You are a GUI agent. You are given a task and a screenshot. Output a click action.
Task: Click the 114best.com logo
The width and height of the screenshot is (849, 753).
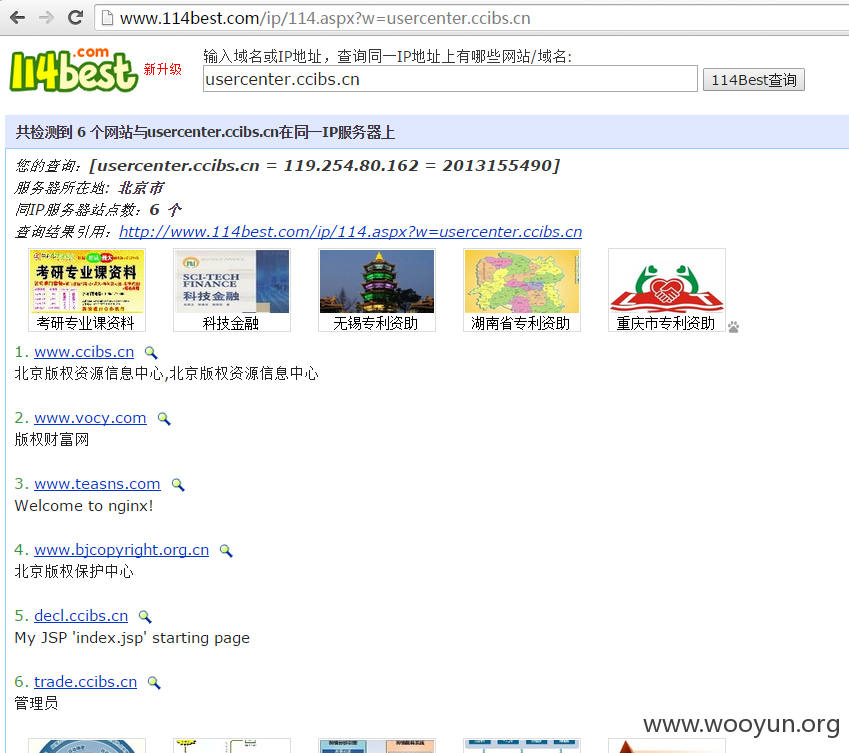coord(74,70)
